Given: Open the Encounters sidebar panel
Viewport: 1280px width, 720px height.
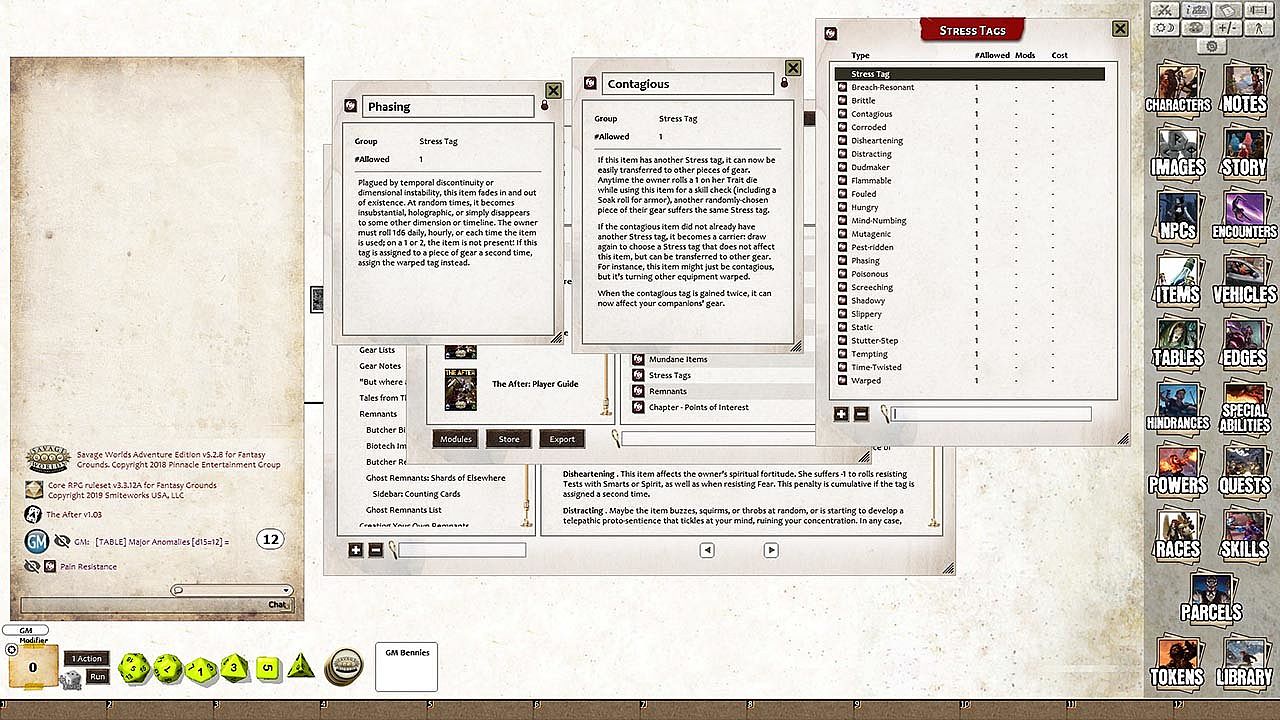Looking at the screenshot, I should coord(1244,215).
